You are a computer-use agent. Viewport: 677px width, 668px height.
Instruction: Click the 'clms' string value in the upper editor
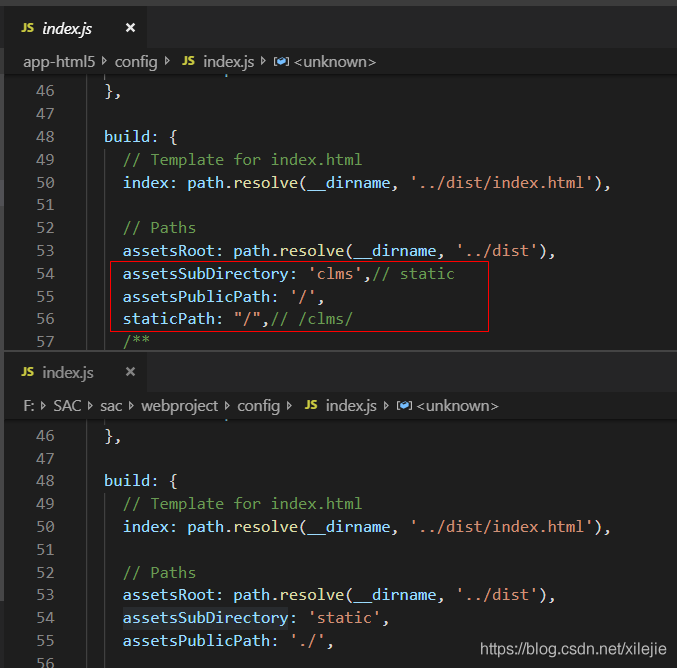click(x=336, y=274)
